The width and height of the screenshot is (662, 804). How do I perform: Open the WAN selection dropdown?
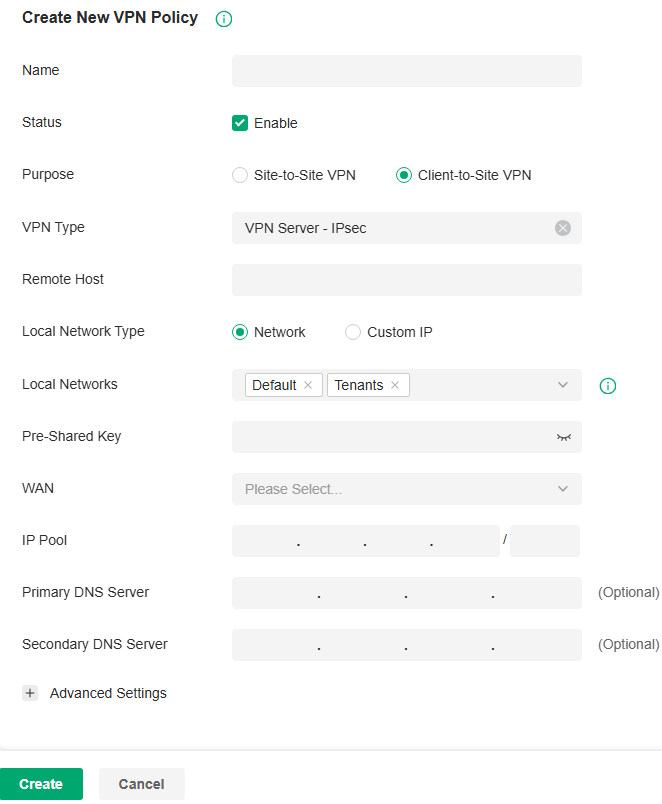[562, 489]
